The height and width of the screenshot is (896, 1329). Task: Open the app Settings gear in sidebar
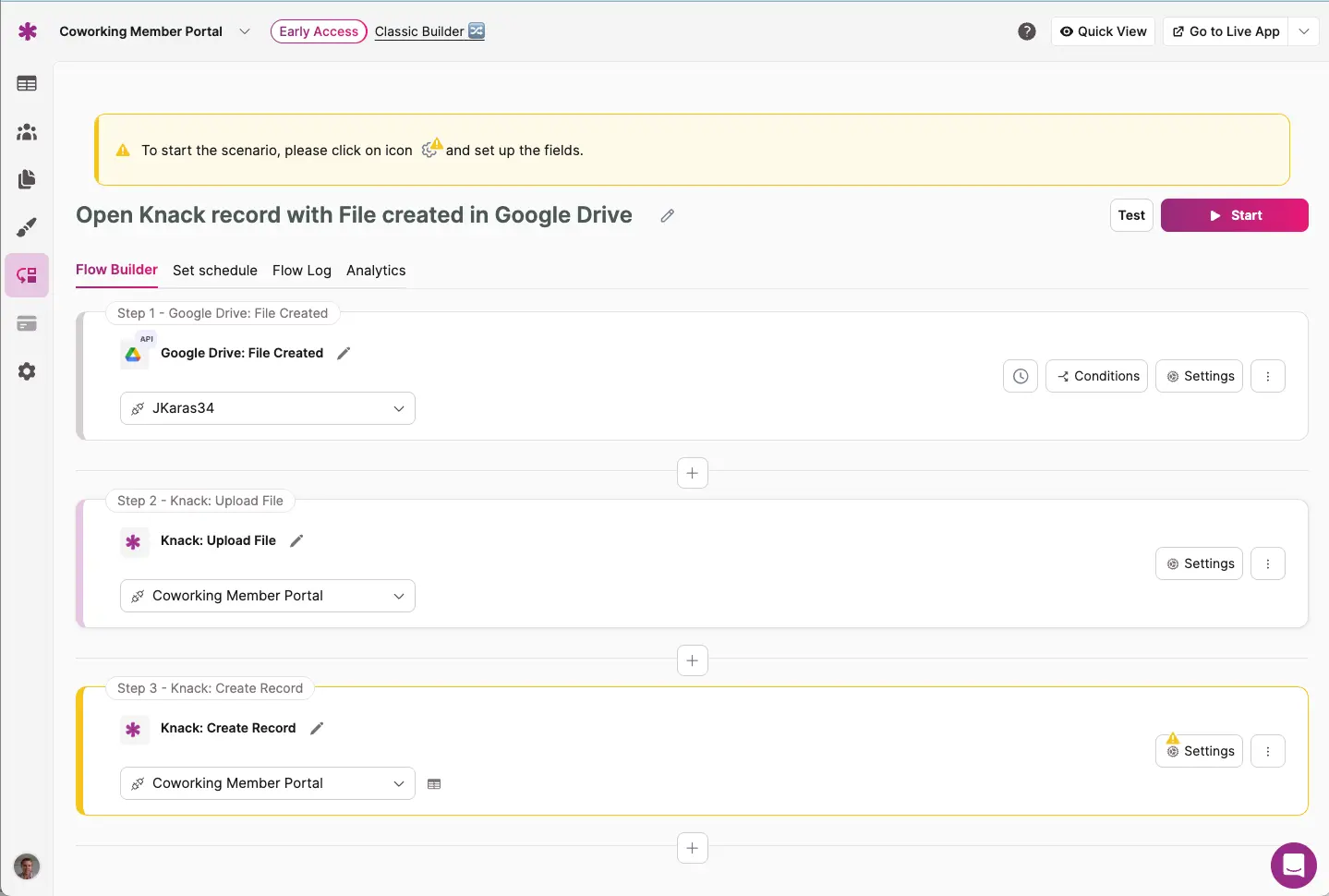tap(27, 371)
